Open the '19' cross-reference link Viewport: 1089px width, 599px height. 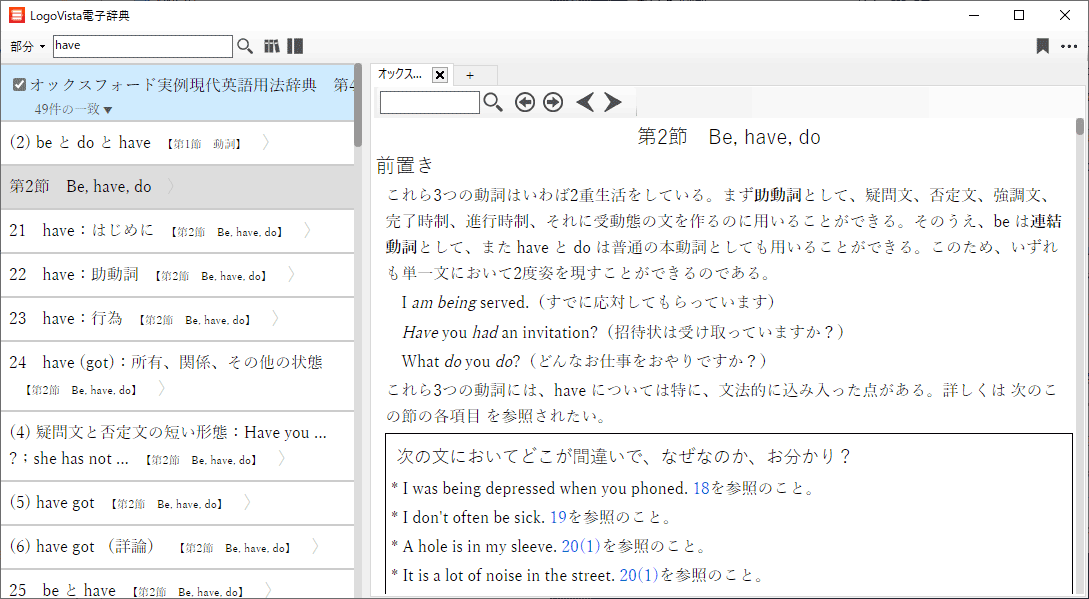[559, 518]
